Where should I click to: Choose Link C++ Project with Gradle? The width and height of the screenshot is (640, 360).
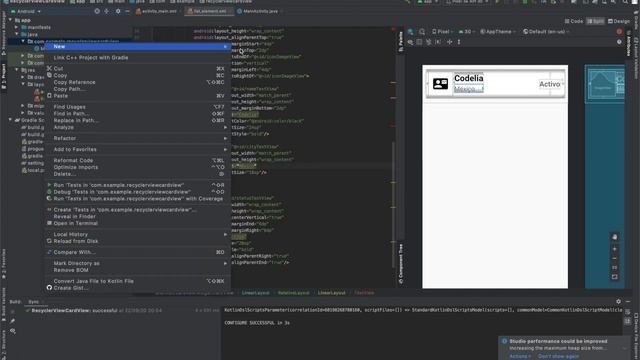click(138, 58)
